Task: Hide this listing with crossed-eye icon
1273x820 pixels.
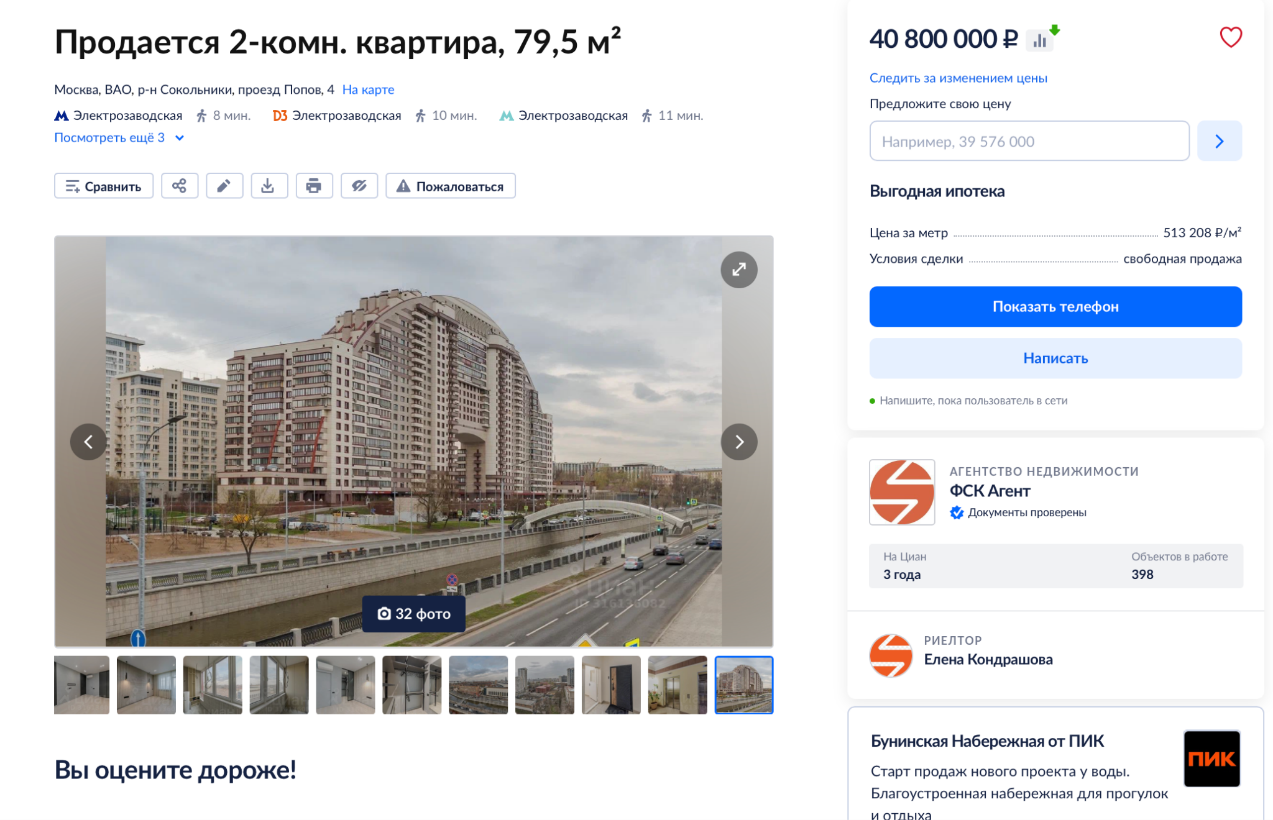Action: coord(359,186)
